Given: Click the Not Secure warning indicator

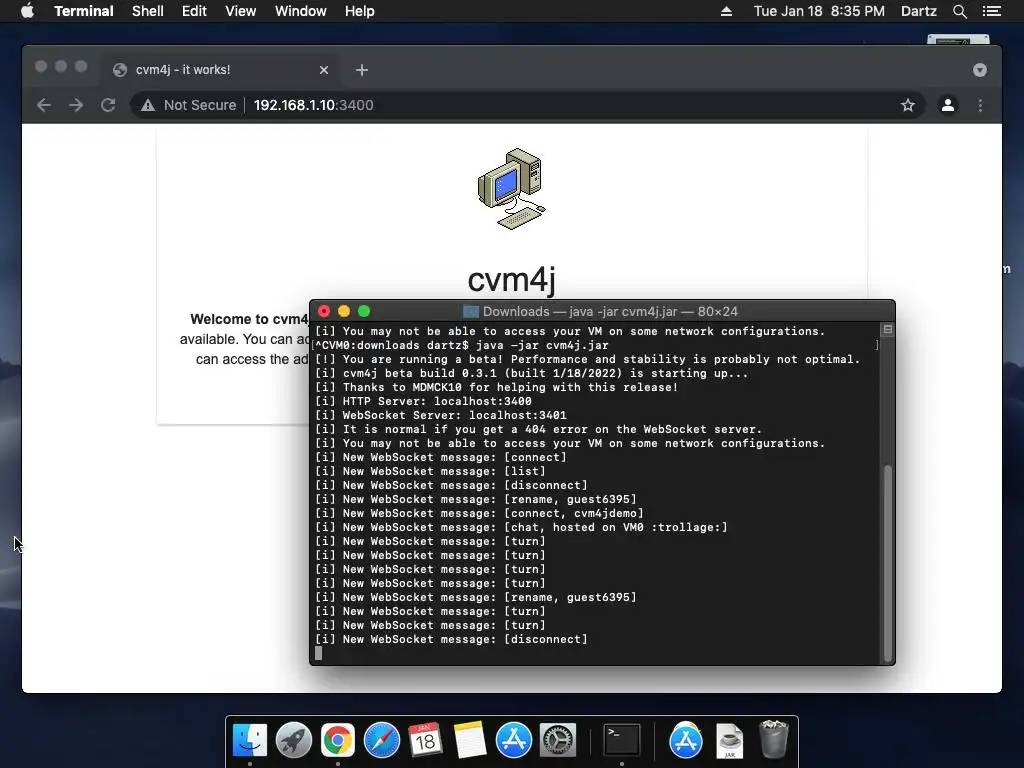Looking at the screenshot, I should (x=189, y=105).
